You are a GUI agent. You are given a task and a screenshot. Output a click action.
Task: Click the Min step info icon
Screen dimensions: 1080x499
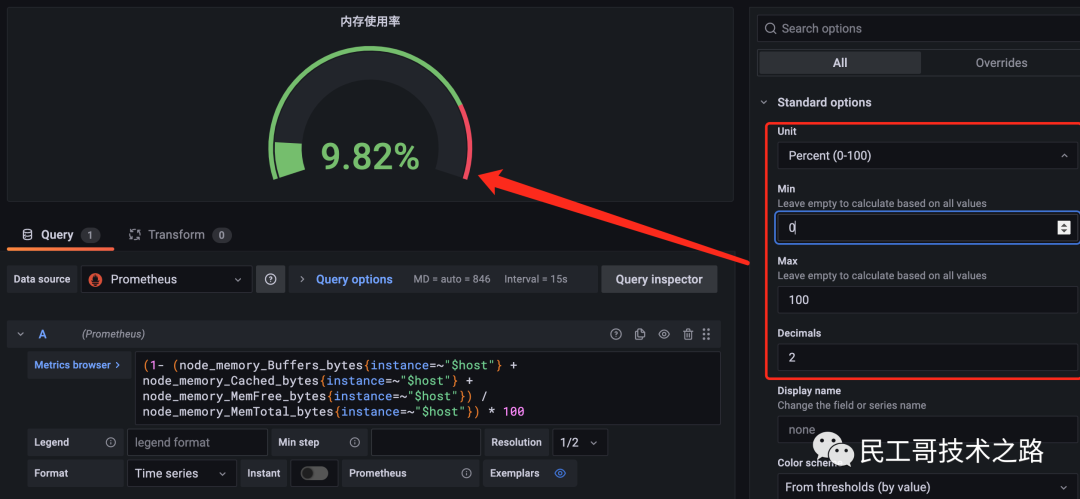point(355,442)
